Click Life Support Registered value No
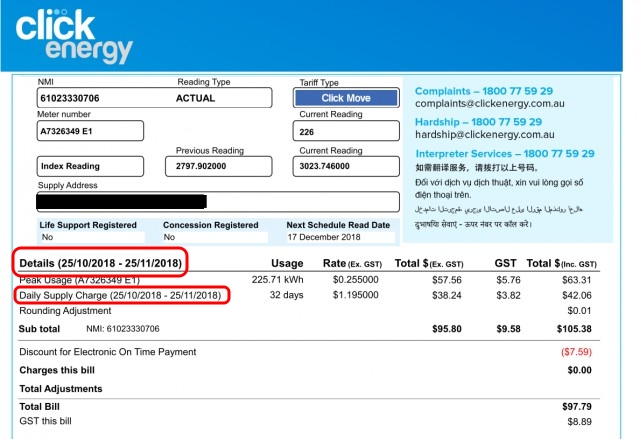The image size is (640, 439). (92, 237)
